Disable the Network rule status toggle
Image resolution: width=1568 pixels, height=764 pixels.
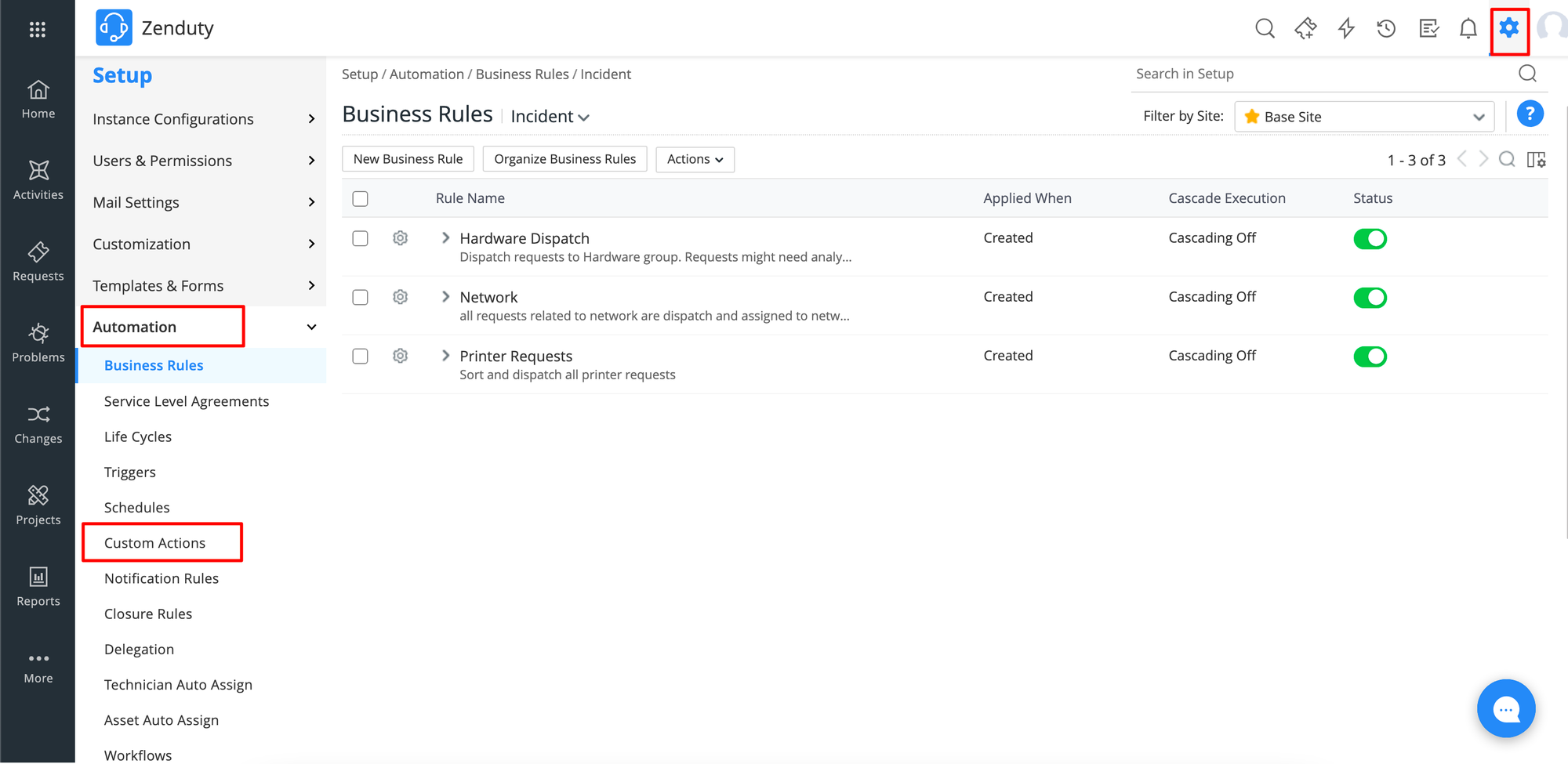tap(1370, 298)
